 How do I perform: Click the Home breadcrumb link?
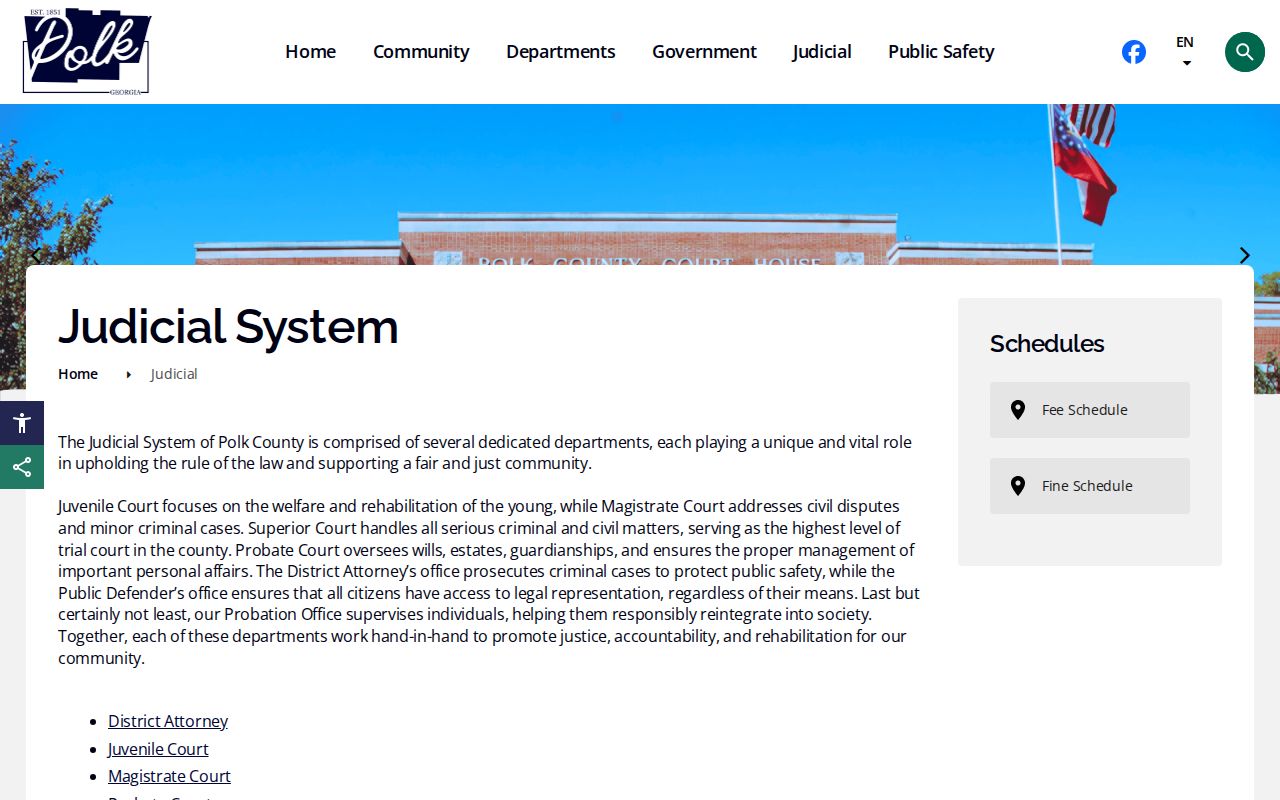[x=78, y=374]
